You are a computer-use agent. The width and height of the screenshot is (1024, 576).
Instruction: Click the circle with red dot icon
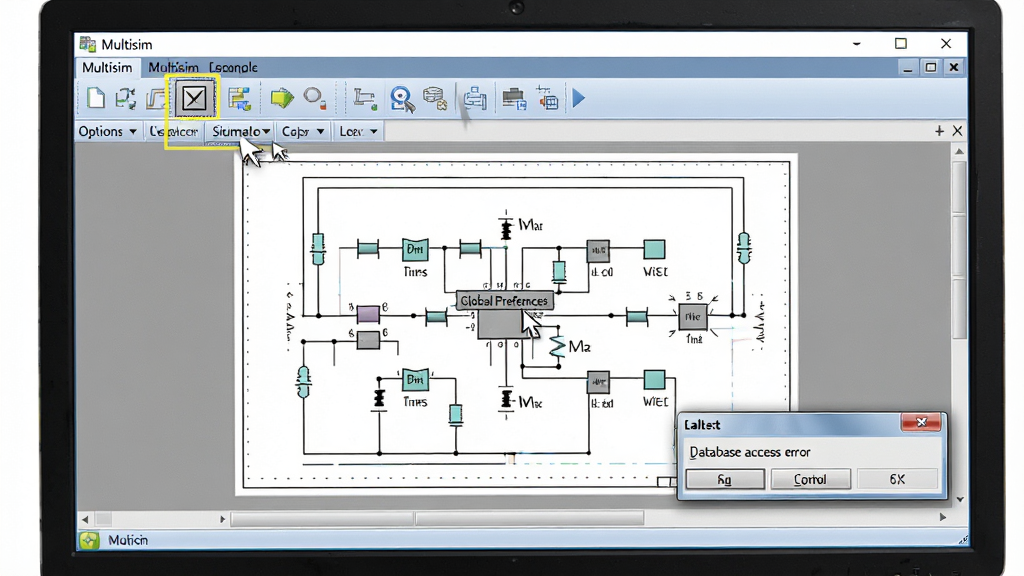click(315, 98)
